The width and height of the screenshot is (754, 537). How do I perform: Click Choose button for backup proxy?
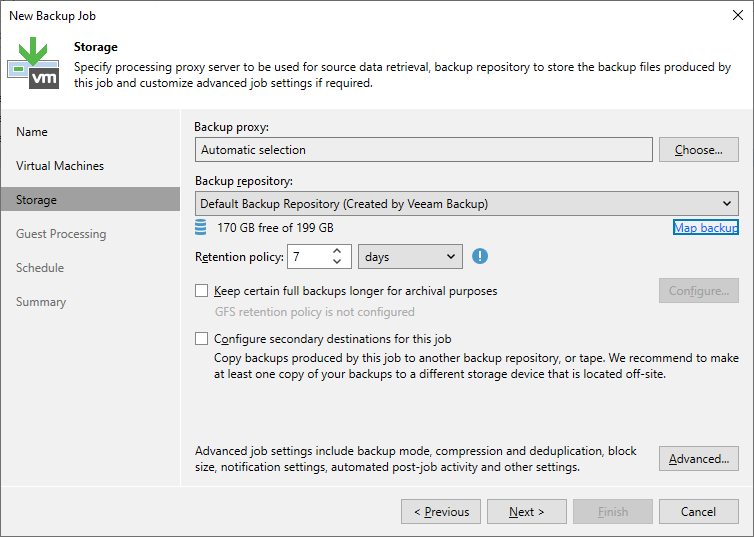click(x=699, y=150)
